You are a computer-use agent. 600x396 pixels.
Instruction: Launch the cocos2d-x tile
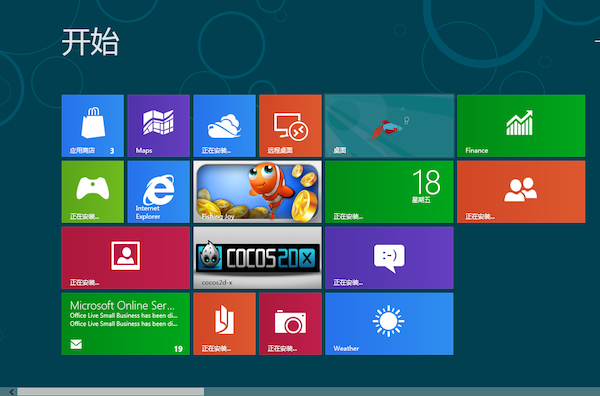(258, 258)
